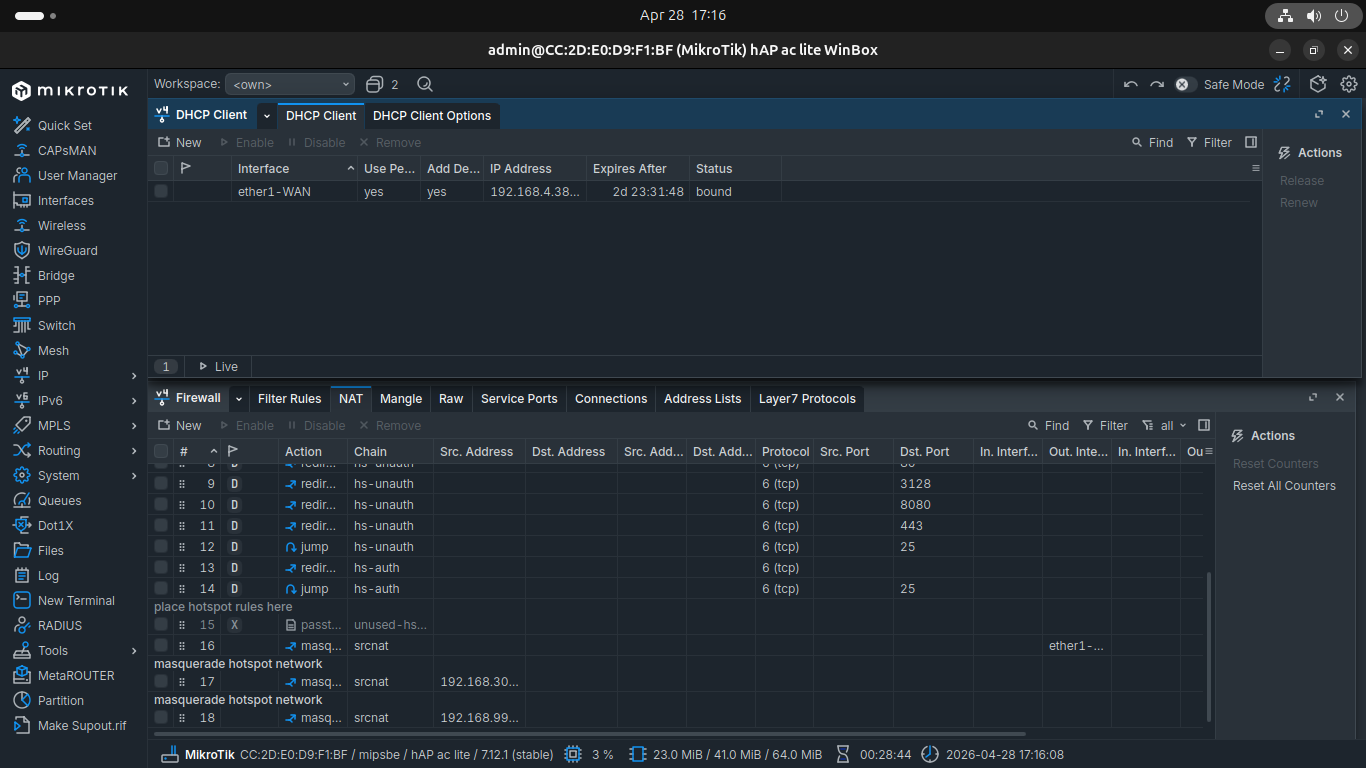1366x768 pixels.
Task: Tick checkbox of NAT rule 18
Action: pyautogui.click(x=161, y=717)
